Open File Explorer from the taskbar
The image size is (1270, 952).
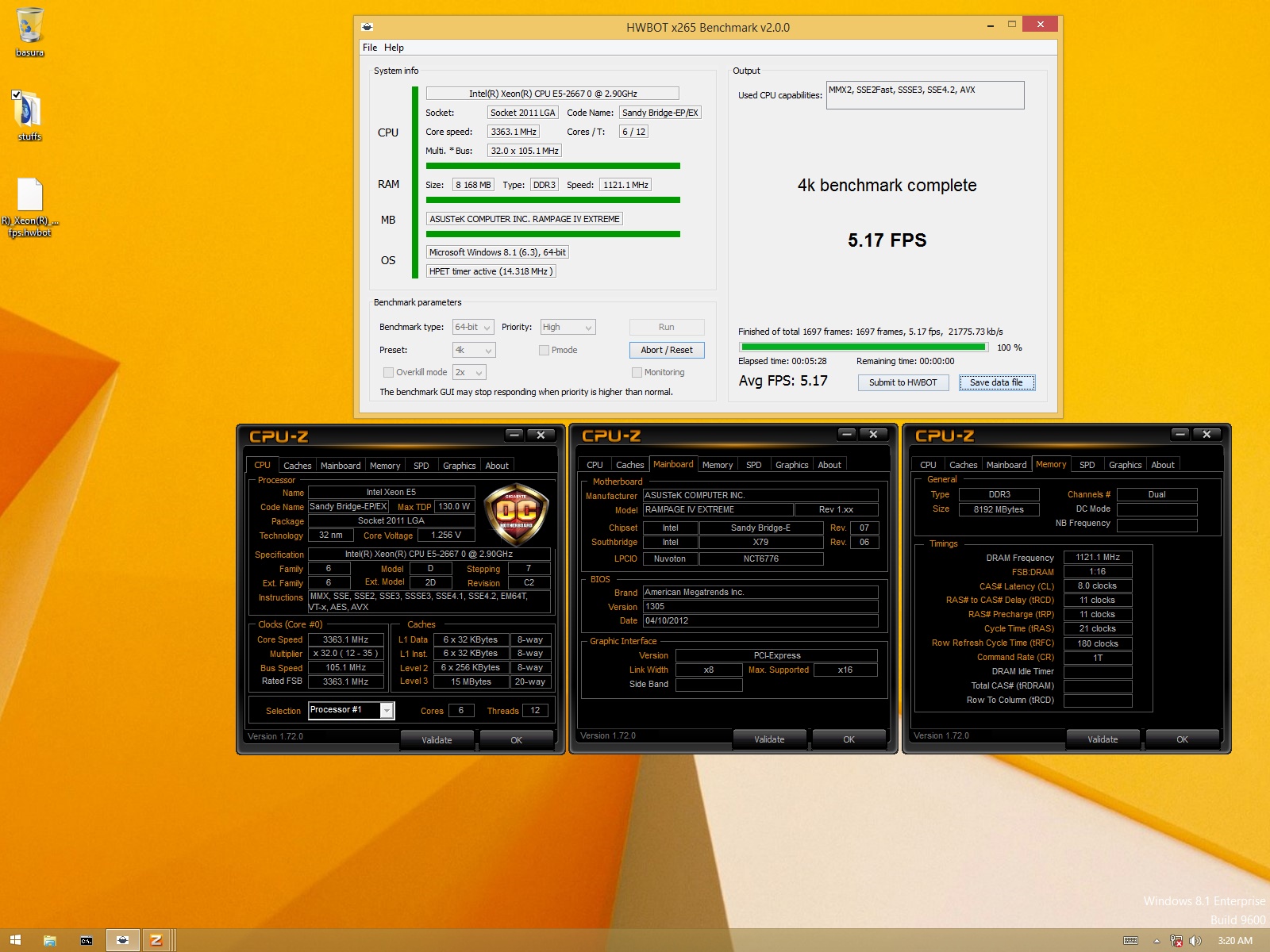(x=50, y=941)
